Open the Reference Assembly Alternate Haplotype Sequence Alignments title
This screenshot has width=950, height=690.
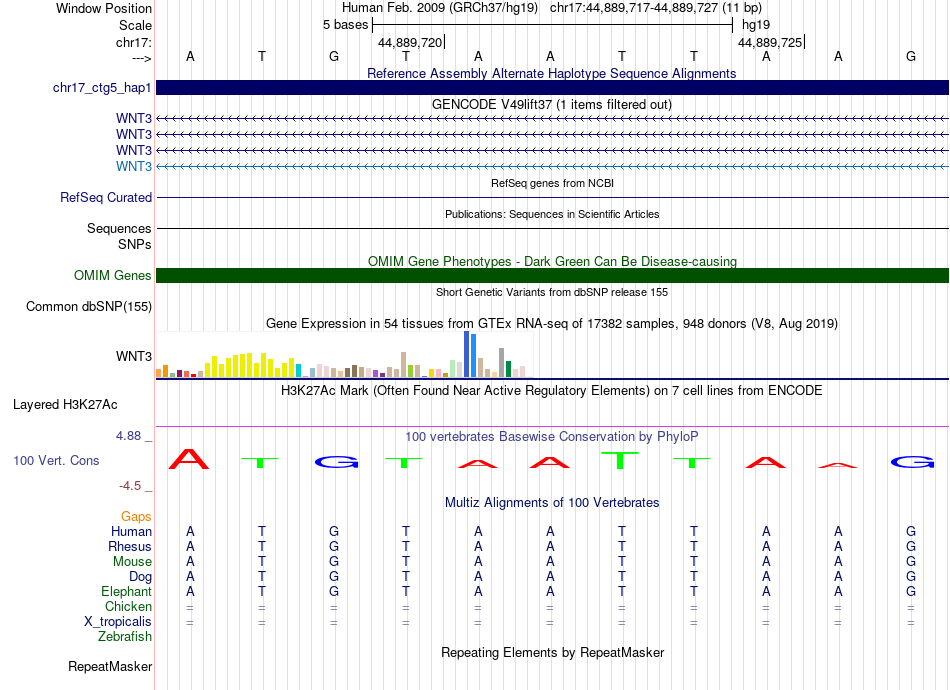[551, 73]
